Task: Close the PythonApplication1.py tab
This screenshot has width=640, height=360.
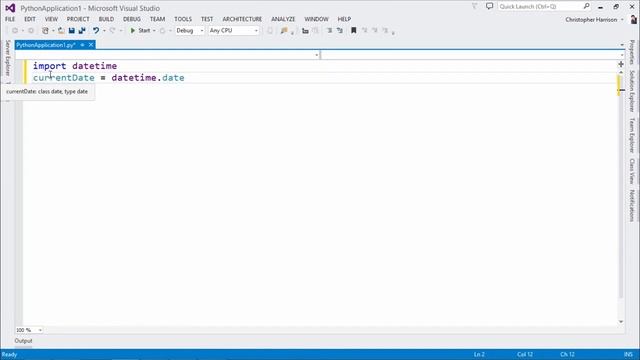Action: pos(91,45)
